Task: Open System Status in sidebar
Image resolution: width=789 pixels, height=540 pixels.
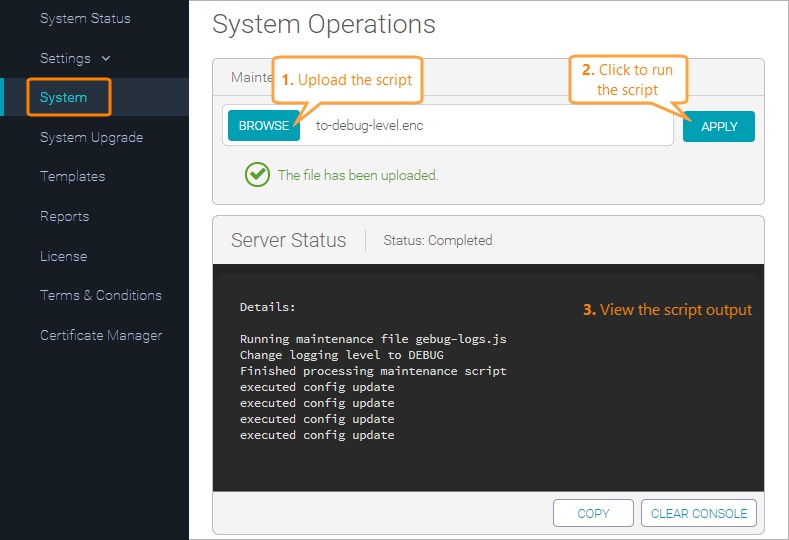Action: (x=85, y=18)
